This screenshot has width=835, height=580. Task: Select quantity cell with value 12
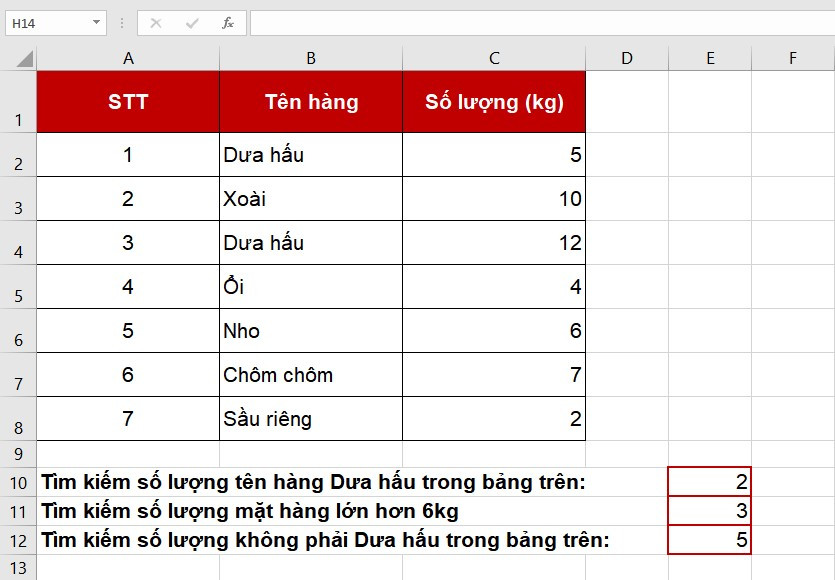(x=494, y=242)
